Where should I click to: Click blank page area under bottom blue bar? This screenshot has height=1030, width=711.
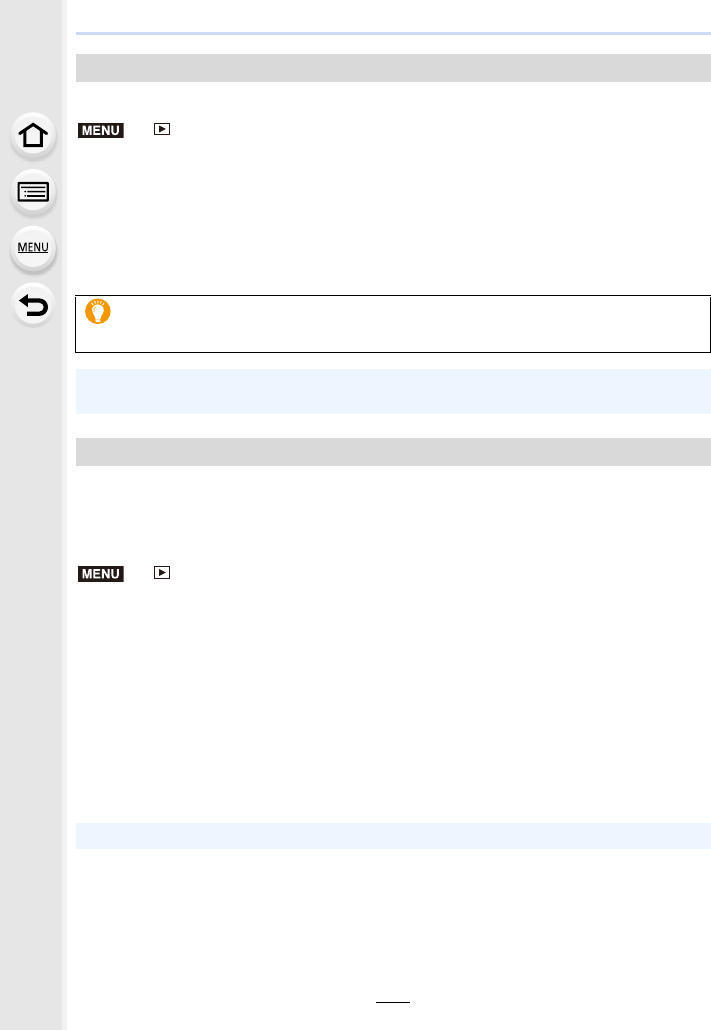pyautogui.click(x=393, y=920)
